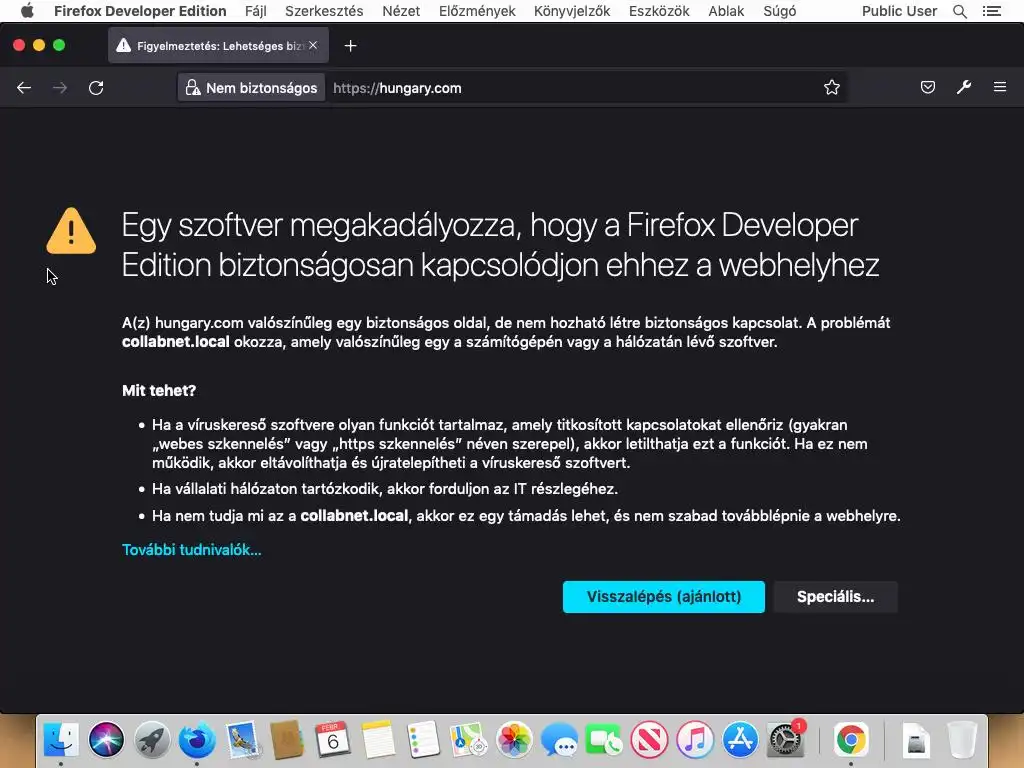The height and width of the screenshot is (768, 1024).
Task: Open News app in the dock
Action: point(649,740)
